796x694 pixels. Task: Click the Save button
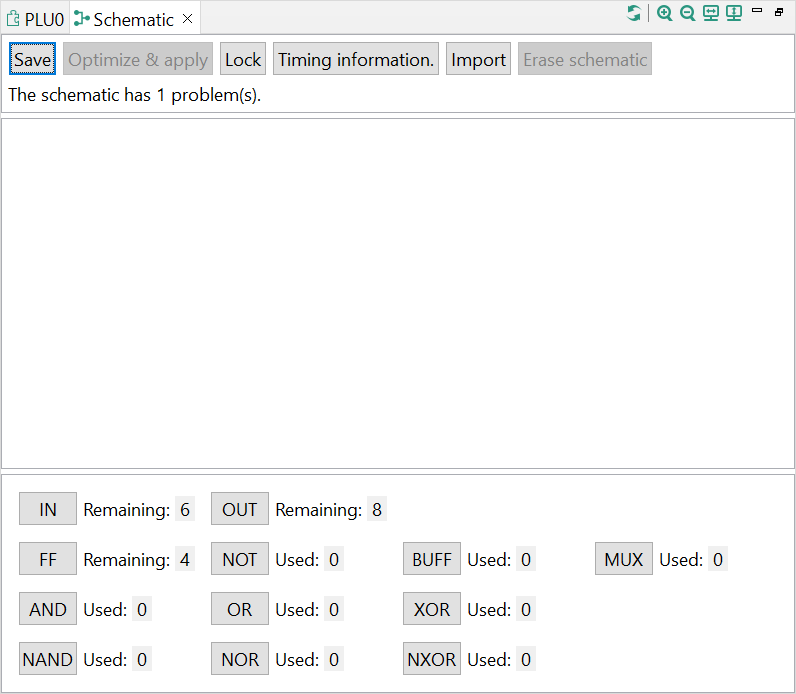(32, 59)
